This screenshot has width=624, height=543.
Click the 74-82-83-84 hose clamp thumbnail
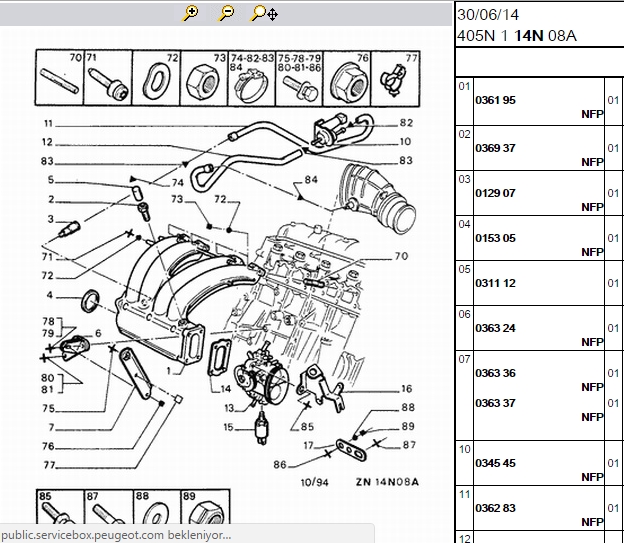point(252,78)
